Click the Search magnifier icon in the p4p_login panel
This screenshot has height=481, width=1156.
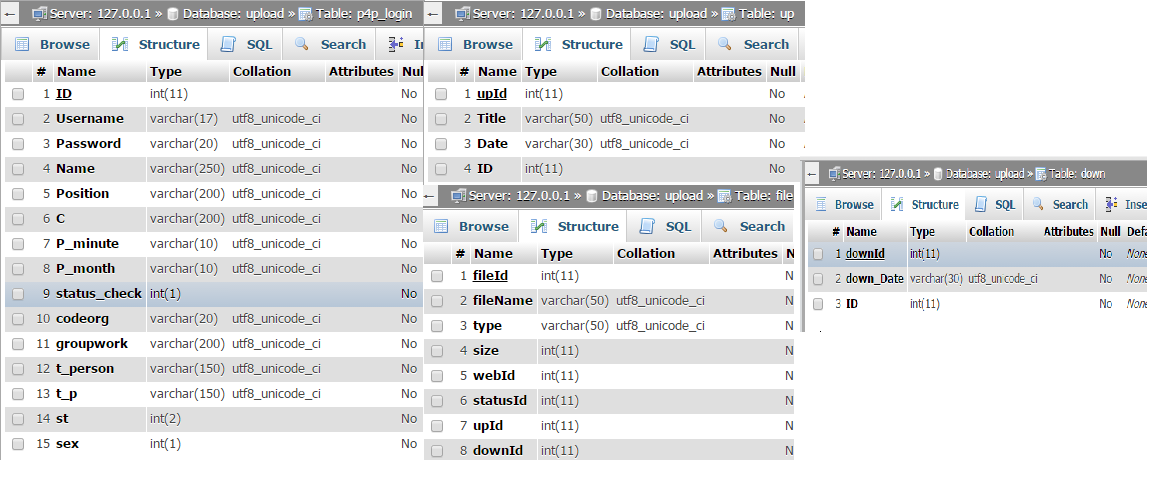[x=302, y=44]
